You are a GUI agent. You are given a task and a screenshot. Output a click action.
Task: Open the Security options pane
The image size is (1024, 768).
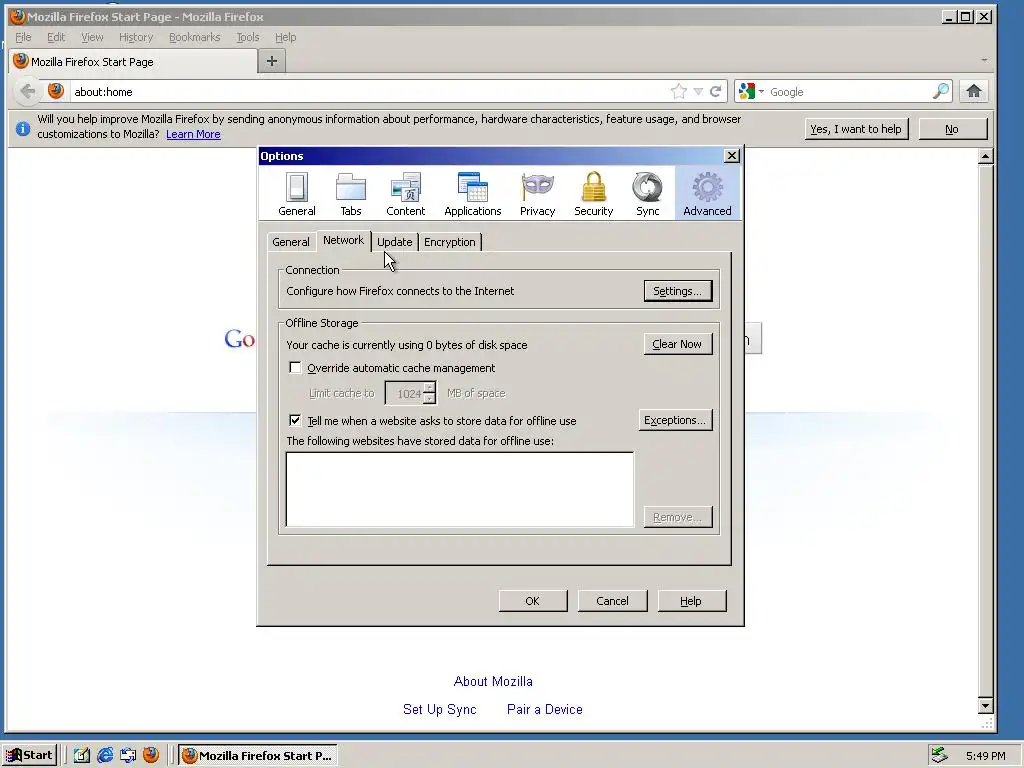click(594, 194)
